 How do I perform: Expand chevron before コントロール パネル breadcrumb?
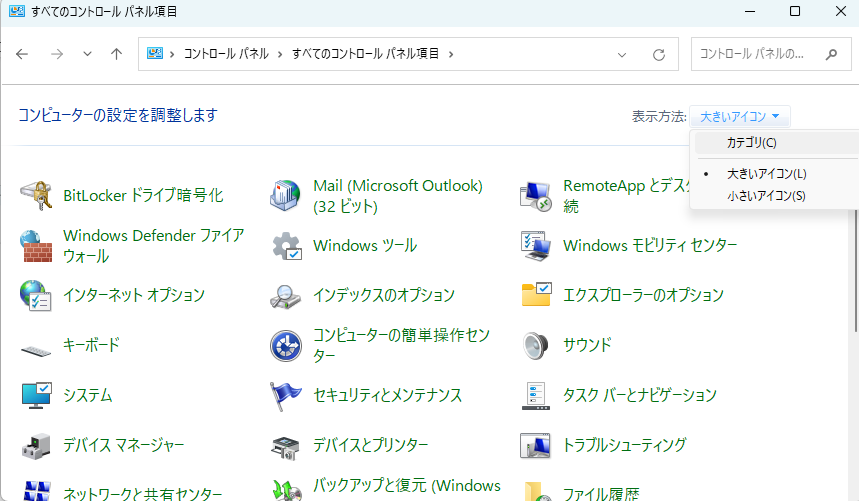point(172,54)
